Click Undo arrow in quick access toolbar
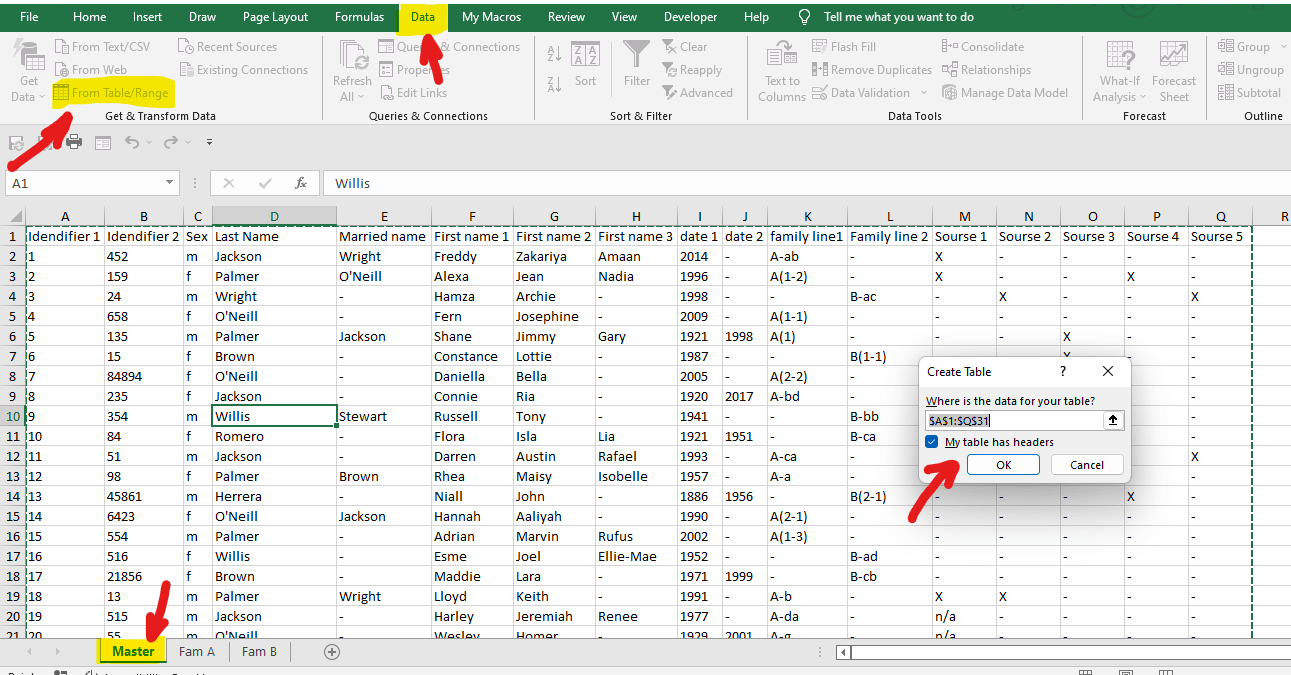 [x=131, y=143]
